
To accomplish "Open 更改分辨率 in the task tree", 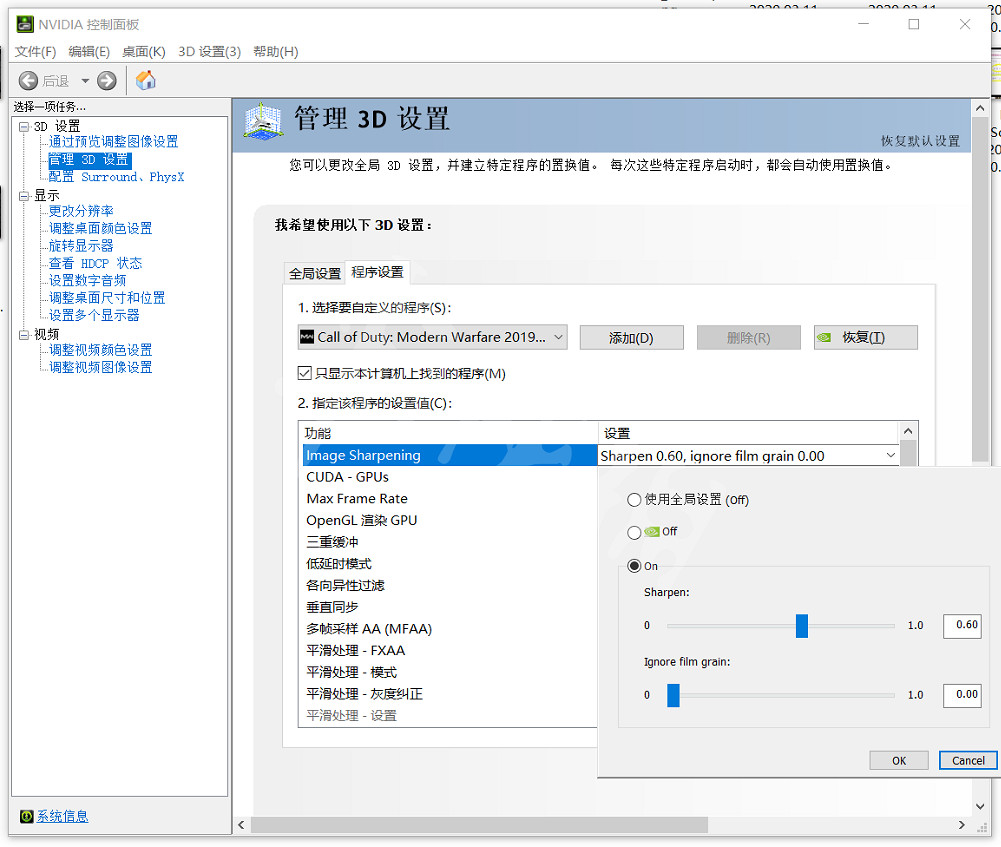I will point(81,211).
